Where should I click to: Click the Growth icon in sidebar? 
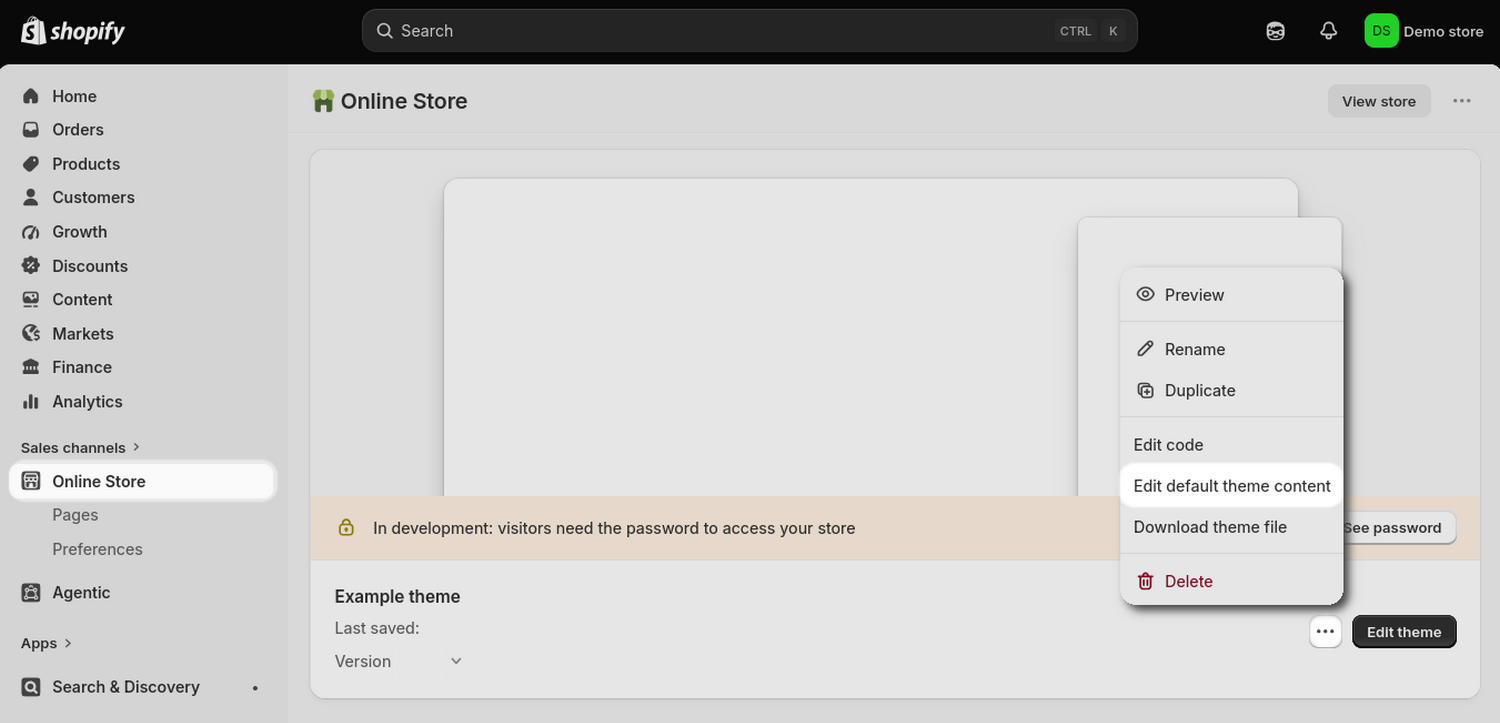[31, 232]
